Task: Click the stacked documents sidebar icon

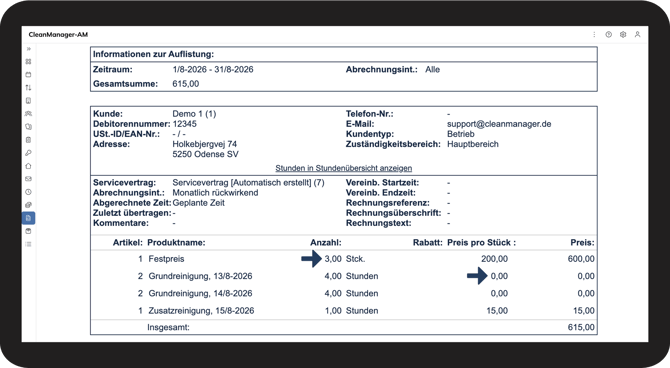Action: 29,127
